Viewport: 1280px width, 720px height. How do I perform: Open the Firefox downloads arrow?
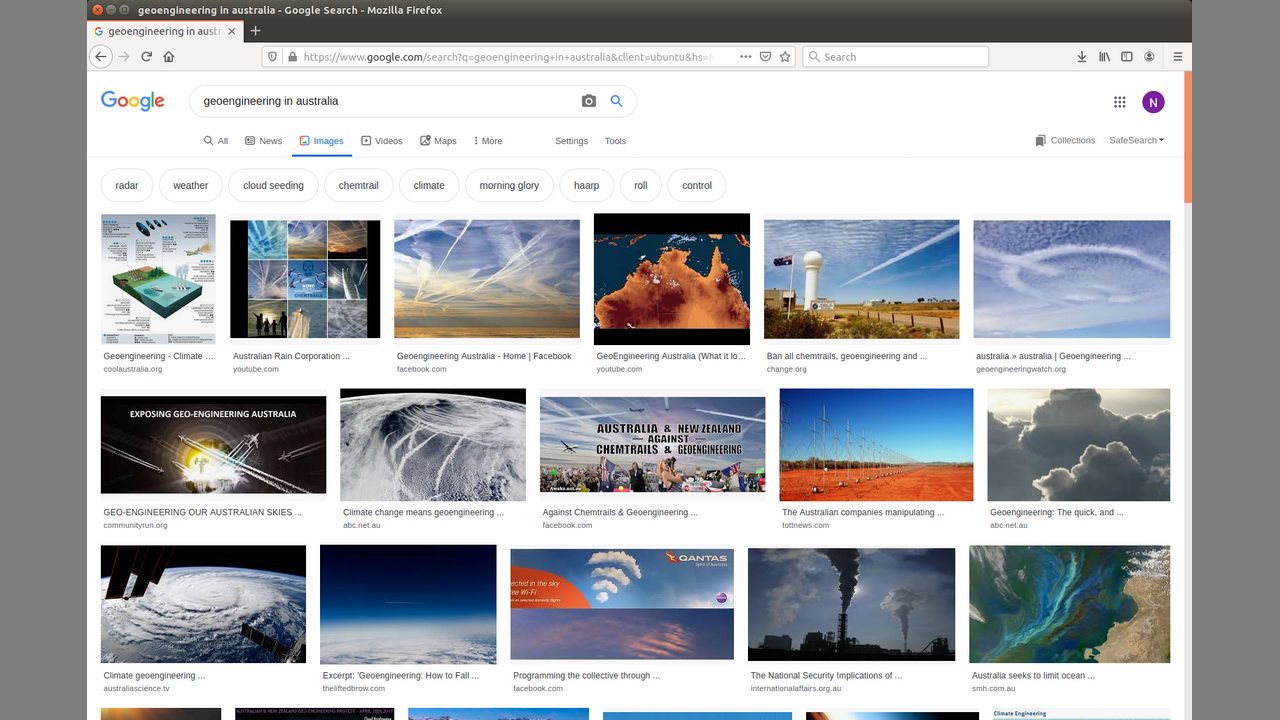tap(1082, 57)
